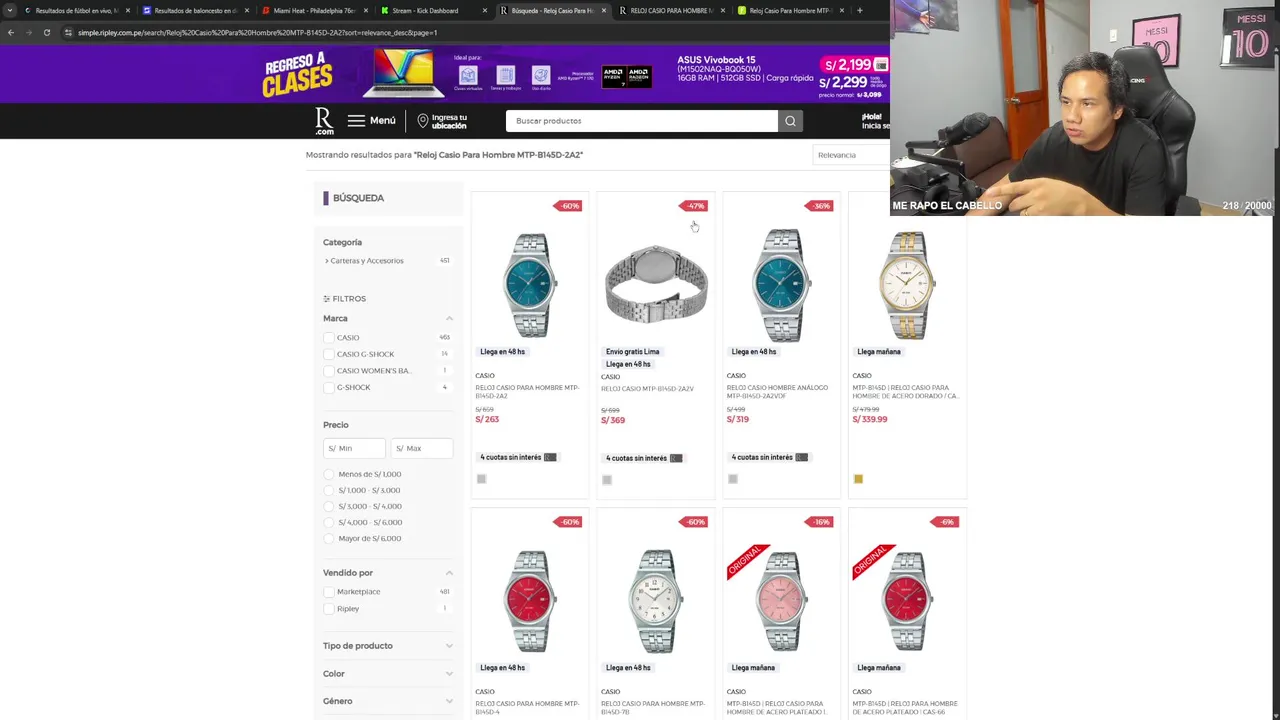The height and width of the screenshot is (720, 1280).
Task: Tick the Marketplace seller checkbox
Action: (328, 592)
